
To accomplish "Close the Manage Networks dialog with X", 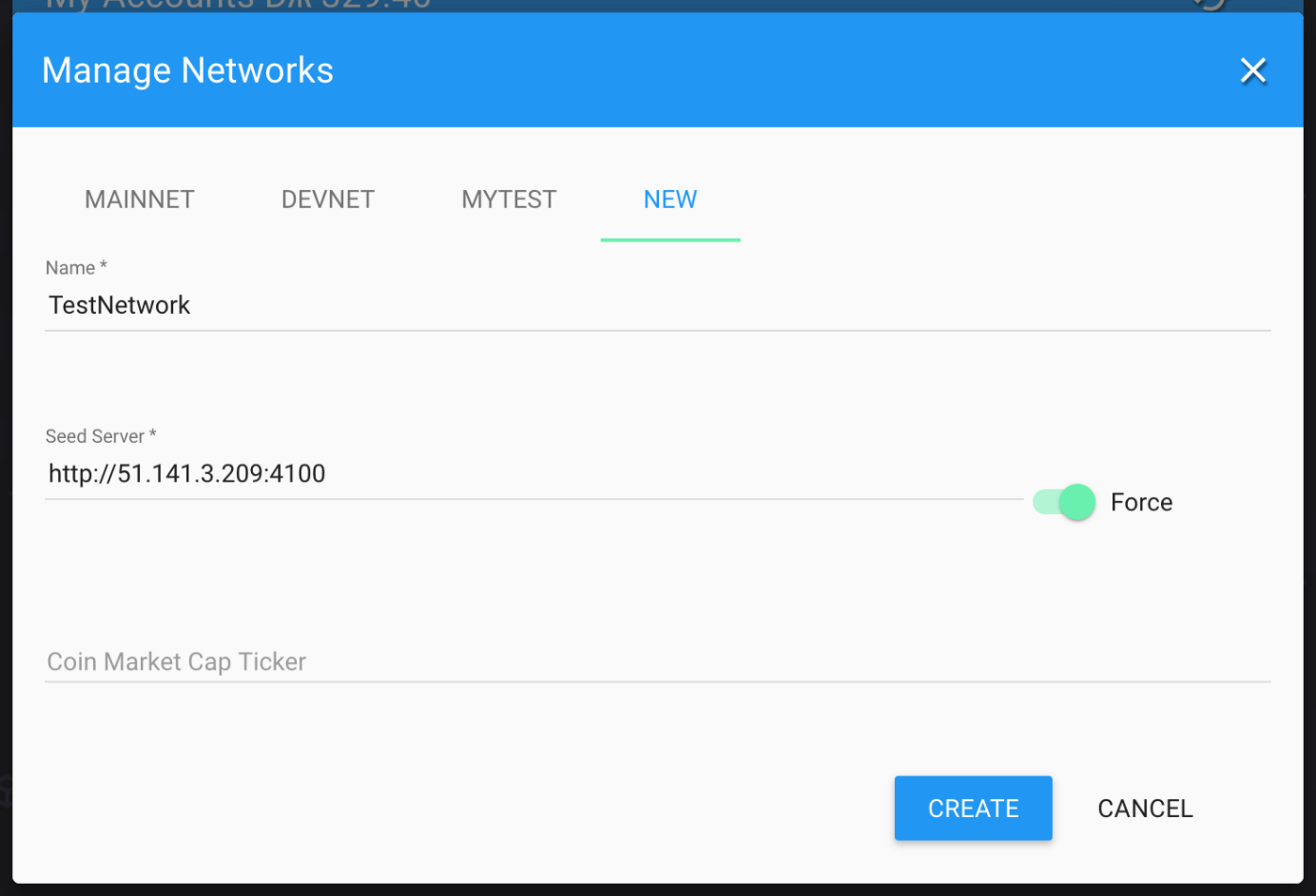I will (1252, 71).
